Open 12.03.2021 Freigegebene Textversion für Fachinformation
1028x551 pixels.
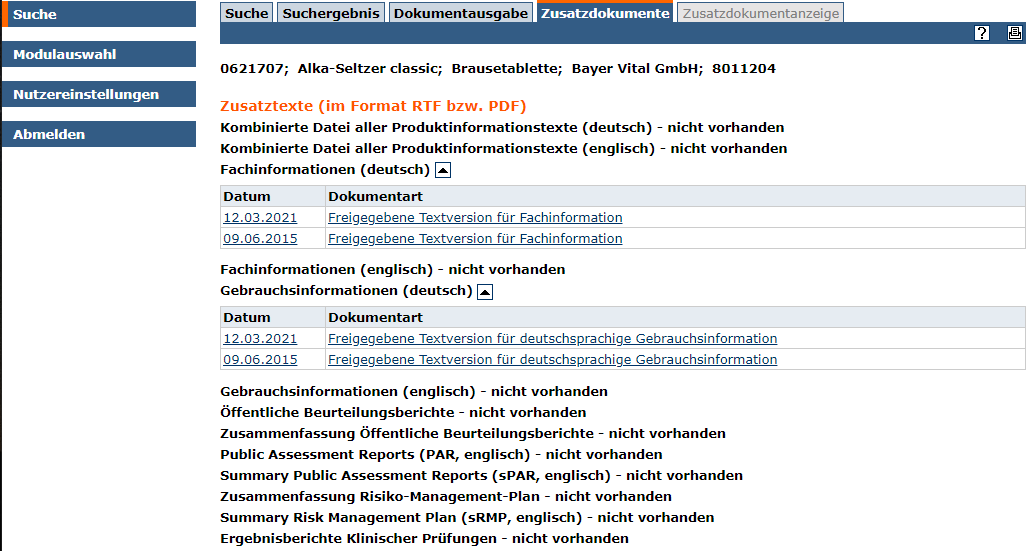(x=475, y=218)
